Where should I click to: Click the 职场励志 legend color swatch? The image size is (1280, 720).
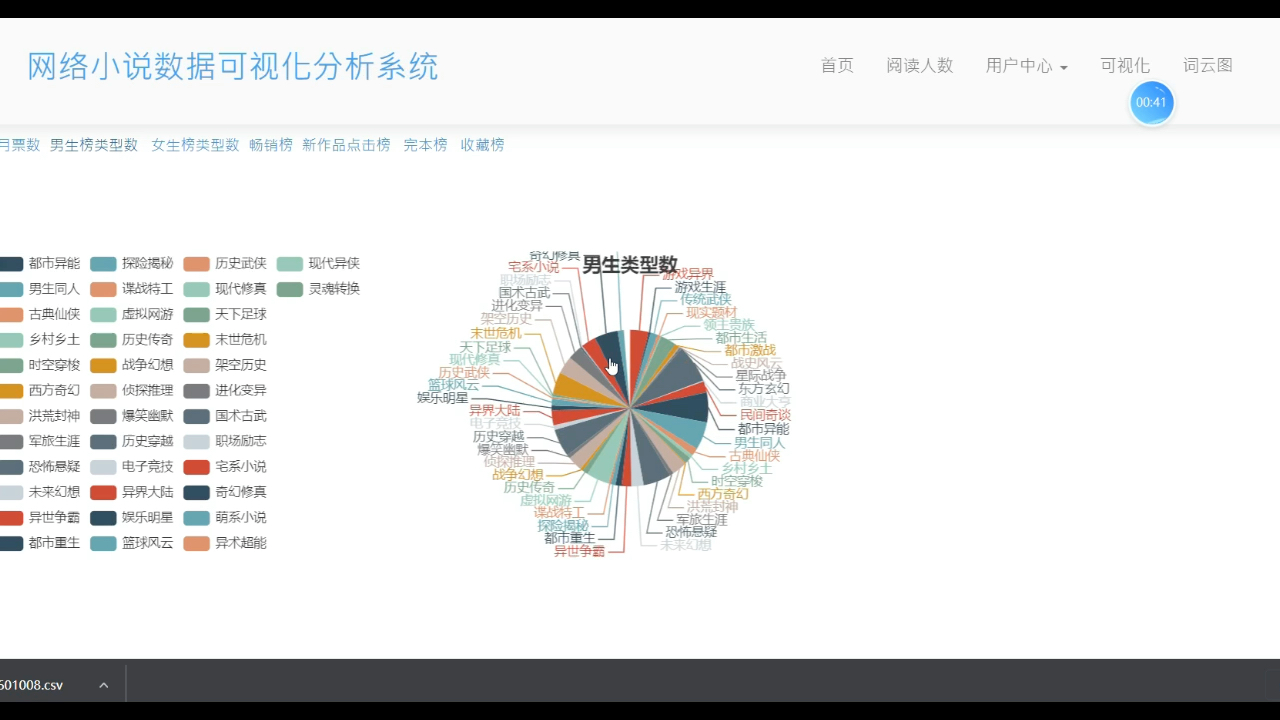click(196, 442)
